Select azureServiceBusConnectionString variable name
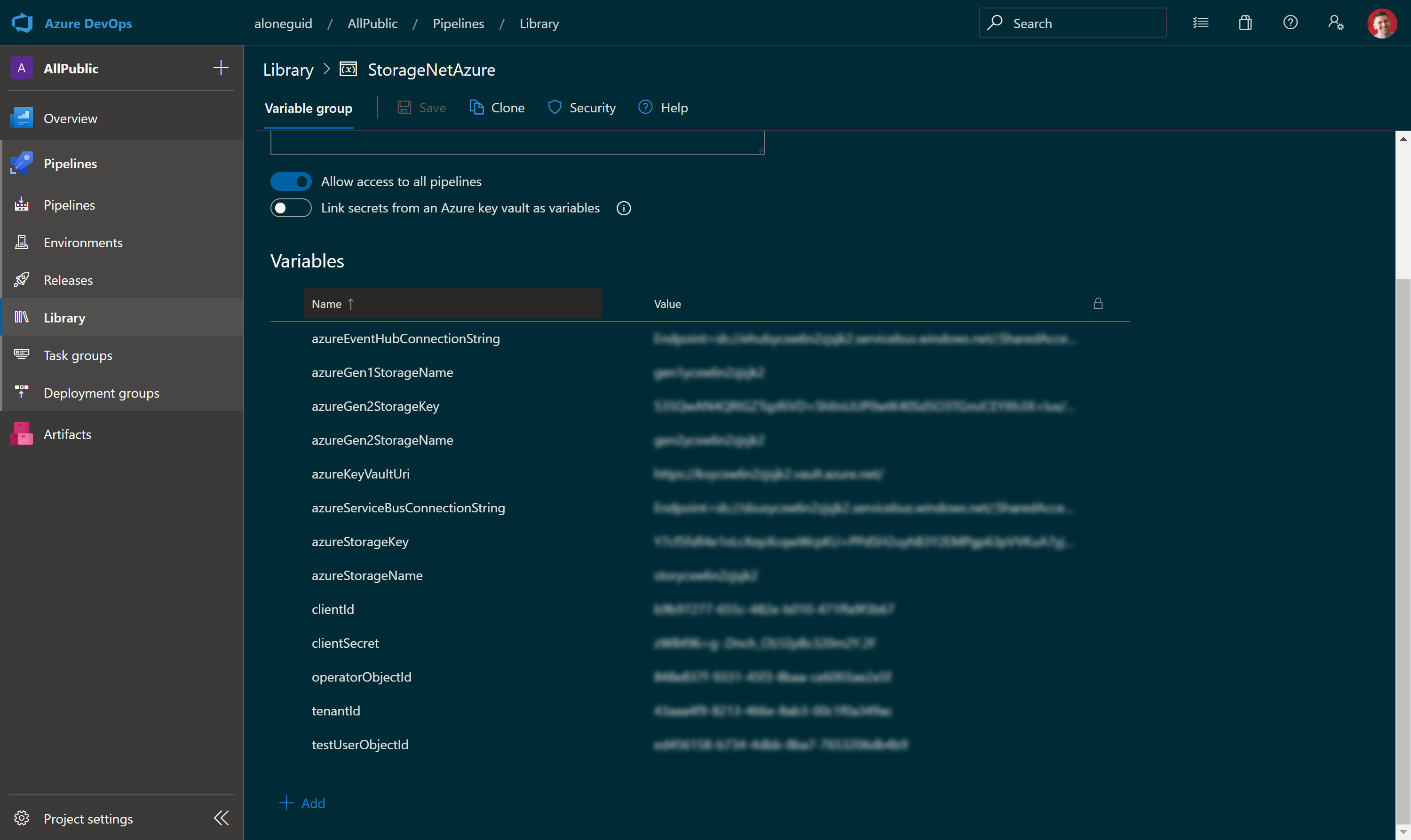1411x840 pixels. (x=408, y=508)
